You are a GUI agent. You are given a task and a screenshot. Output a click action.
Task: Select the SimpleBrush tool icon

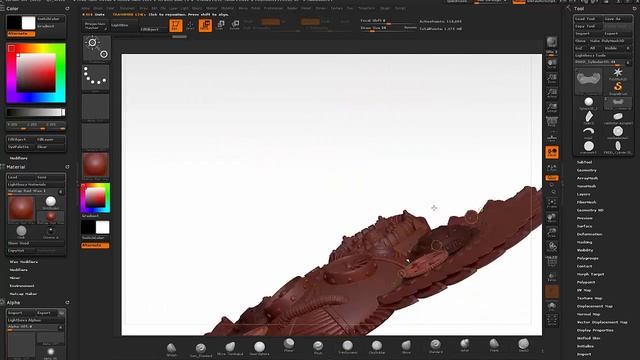coord(618,88)
